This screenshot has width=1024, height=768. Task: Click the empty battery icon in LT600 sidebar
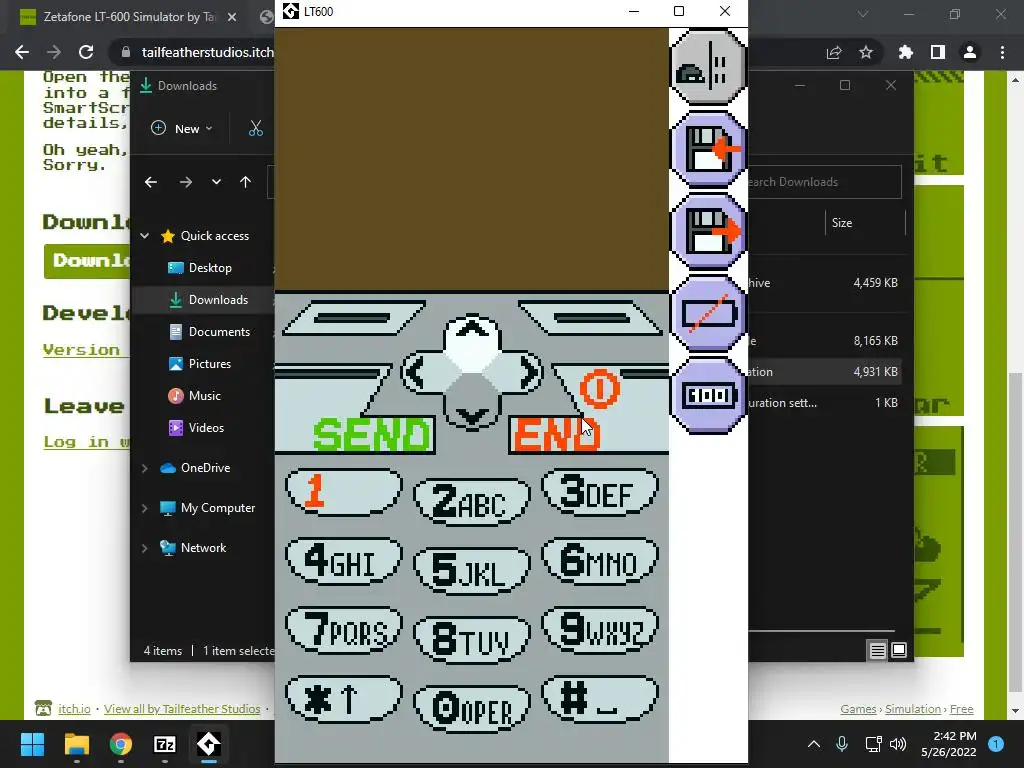click(x=709, y=313)
